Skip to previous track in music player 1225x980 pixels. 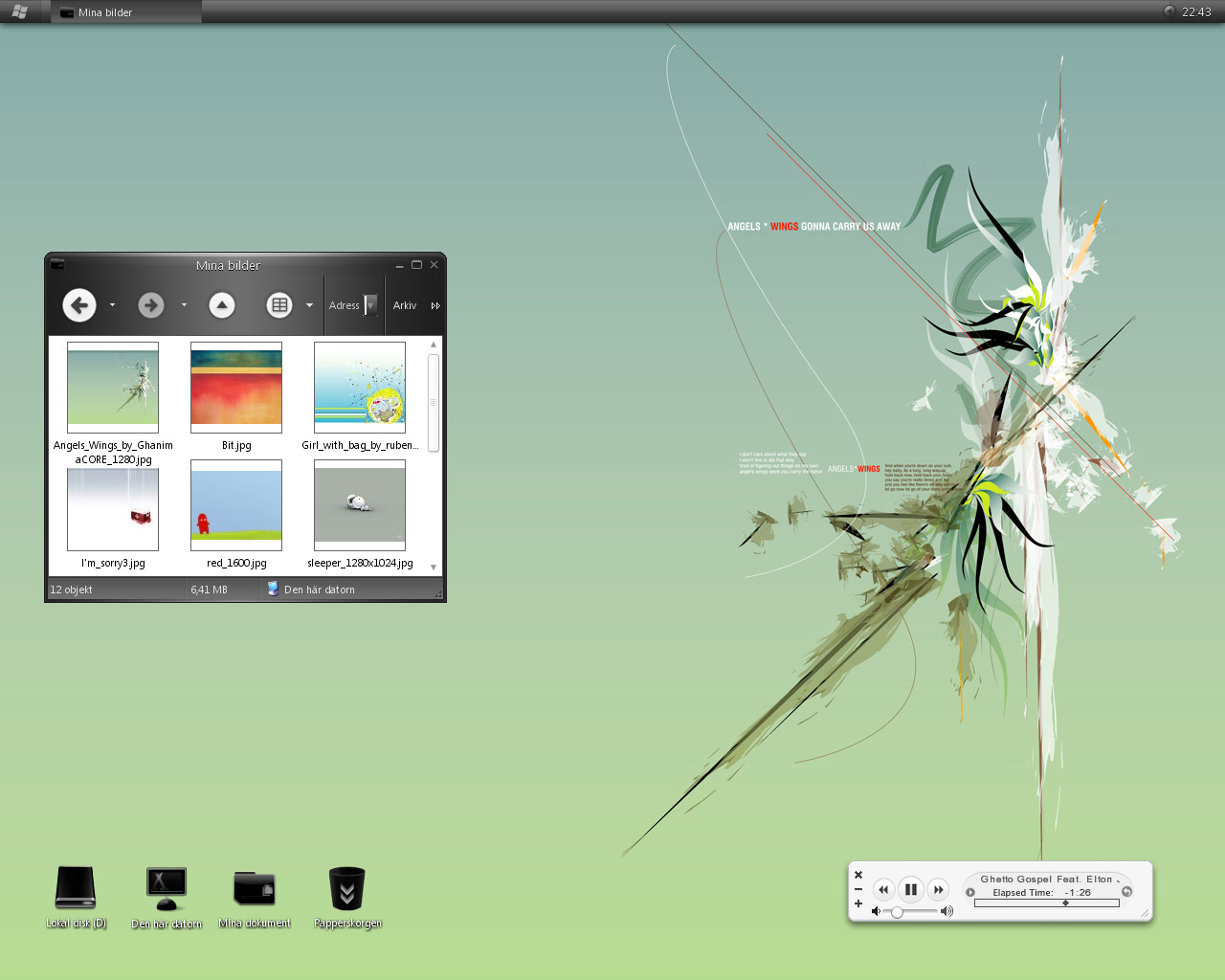883,889
